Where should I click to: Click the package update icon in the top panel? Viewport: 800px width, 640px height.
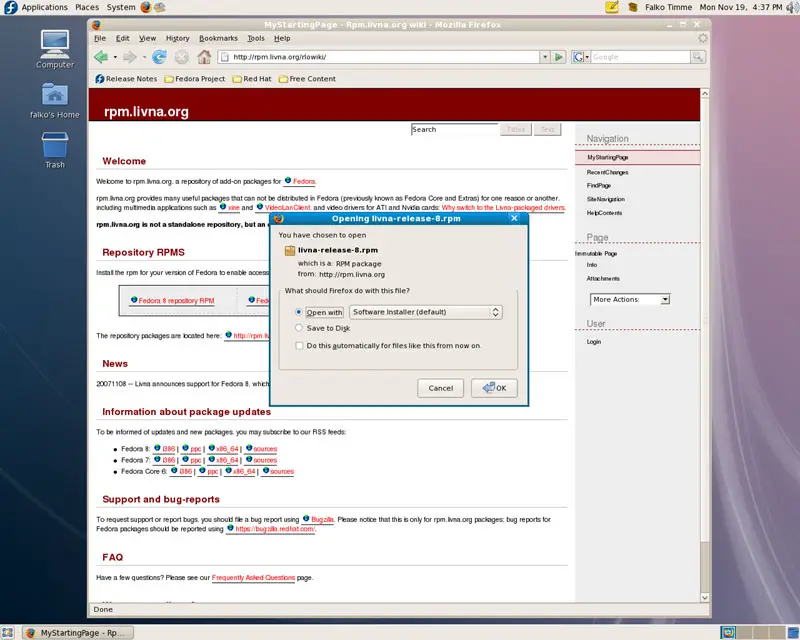point(633,7)
